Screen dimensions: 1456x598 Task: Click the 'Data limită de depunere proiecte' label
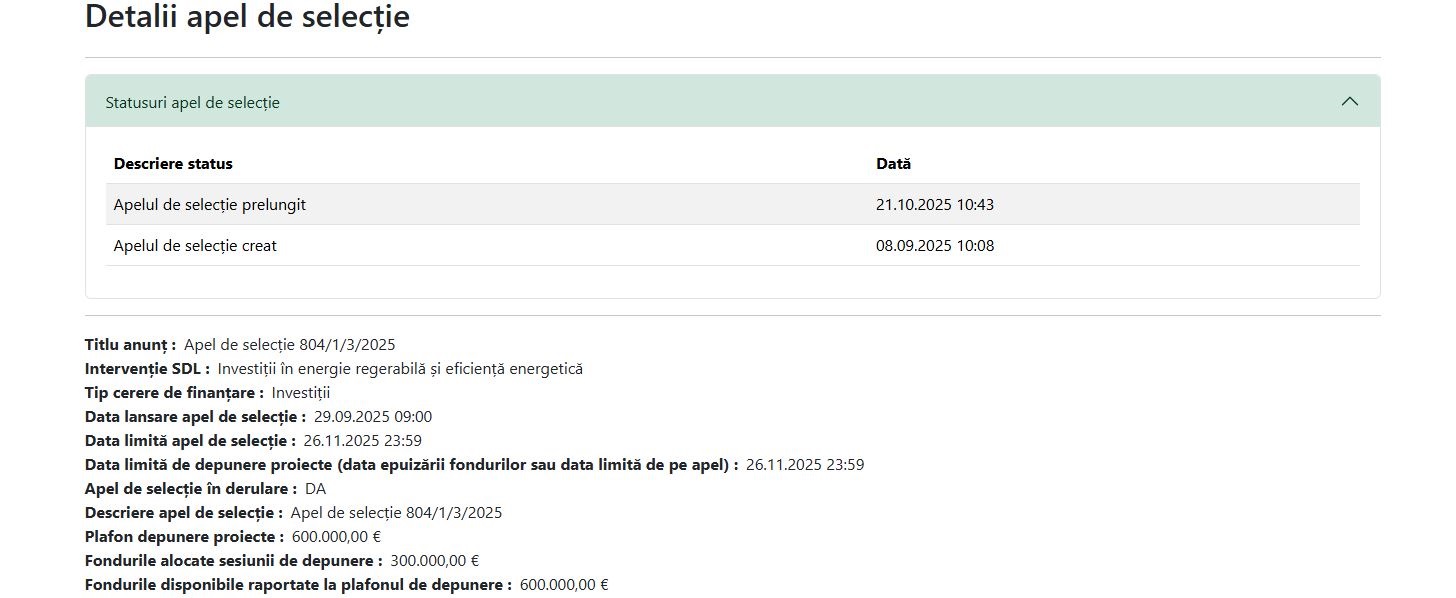[x=411, y=465]
